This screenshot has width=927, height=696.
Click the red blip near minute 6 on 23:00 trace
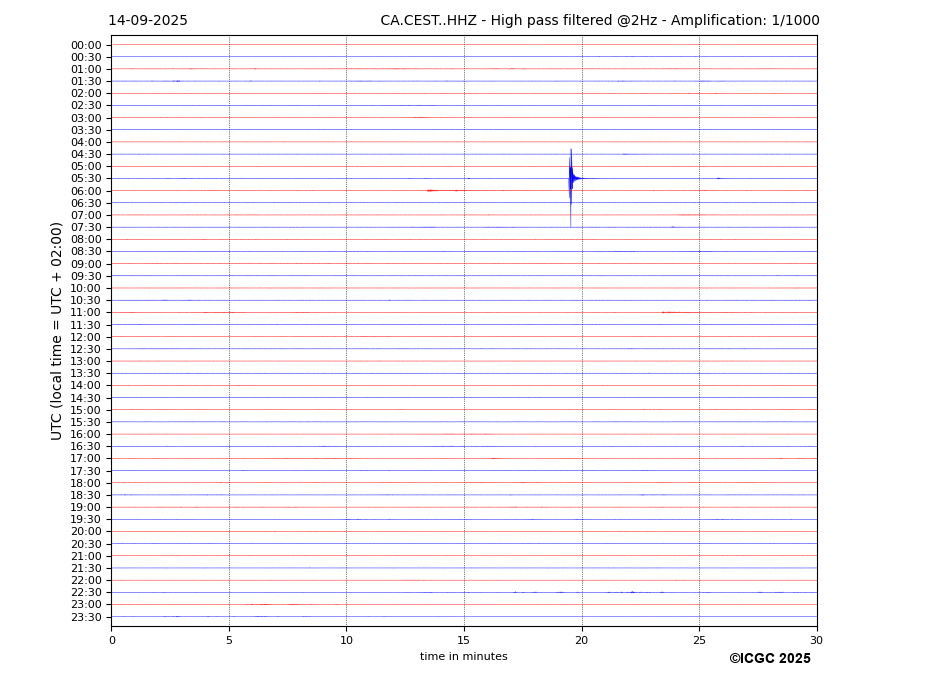260,604
